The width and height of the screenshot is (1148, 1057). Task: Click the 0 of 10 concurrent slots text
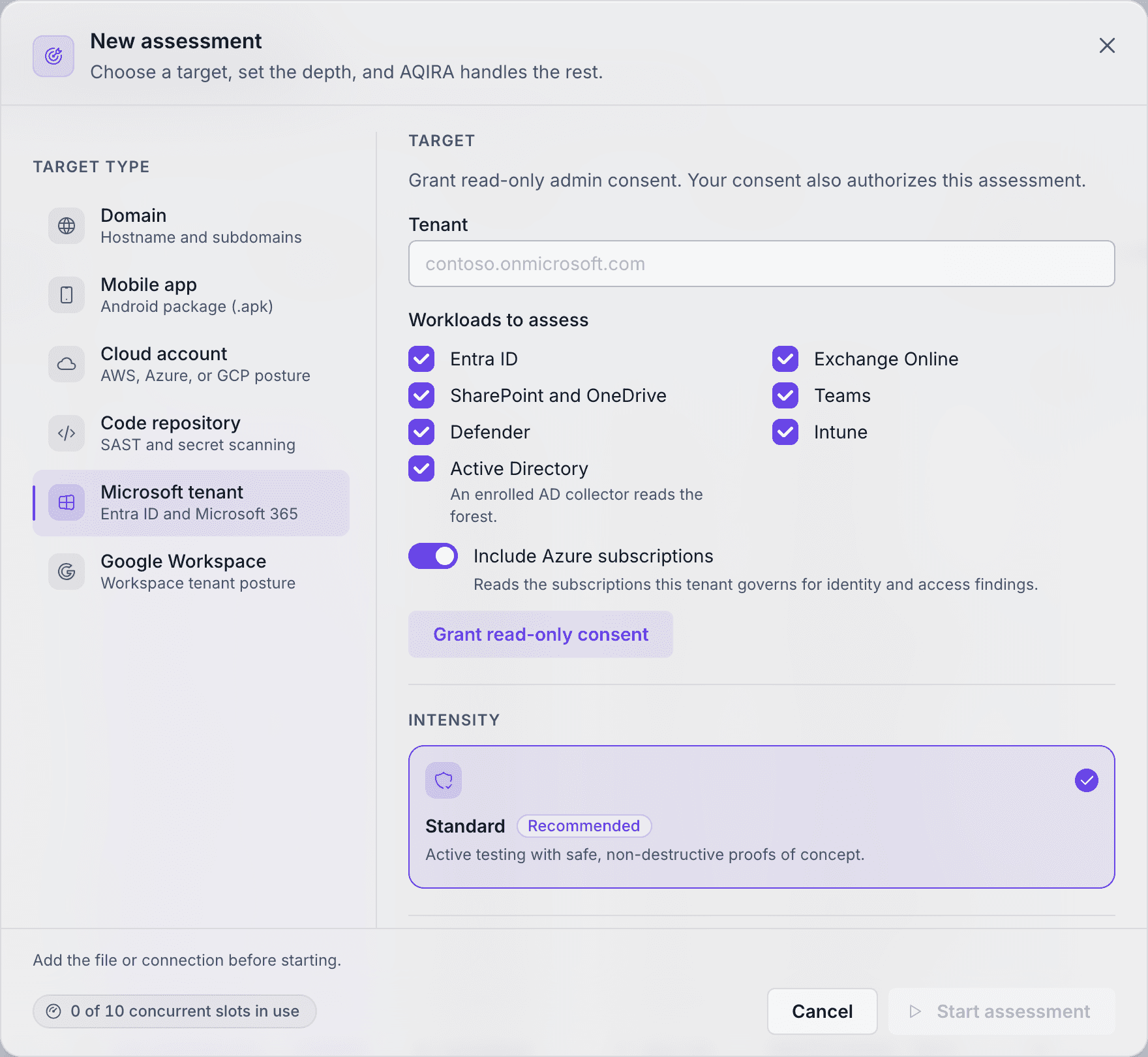(x=185, y=1011)
